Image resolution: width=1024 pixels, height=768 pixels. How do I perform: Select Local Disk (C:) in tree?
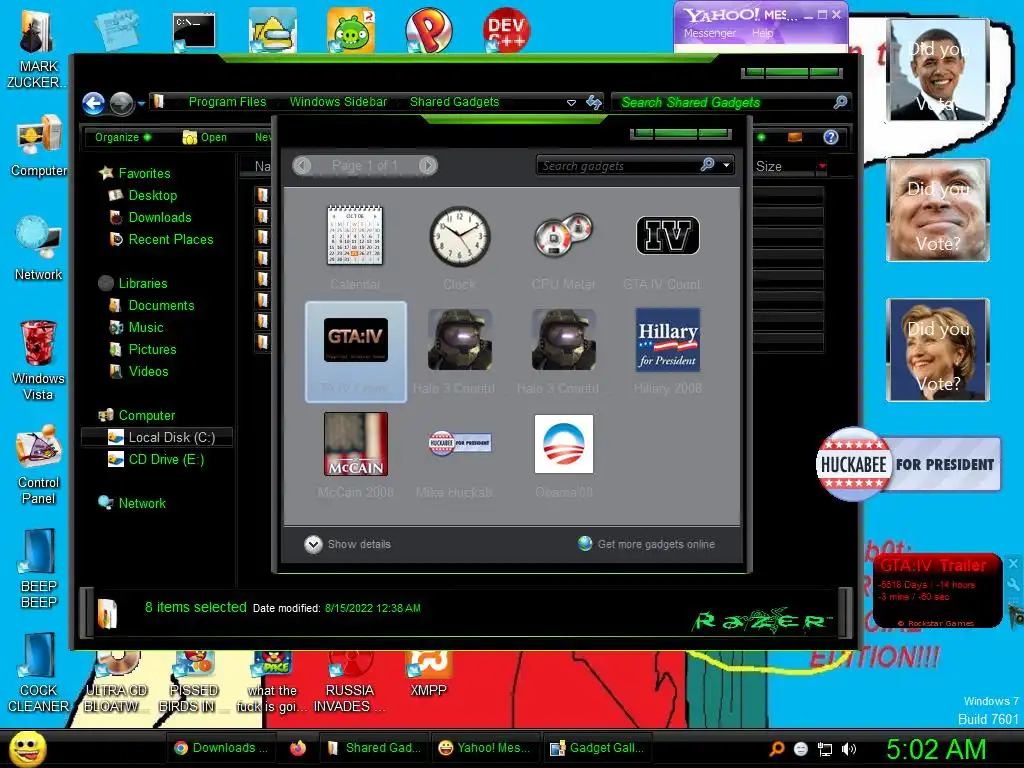click(157, 438)
